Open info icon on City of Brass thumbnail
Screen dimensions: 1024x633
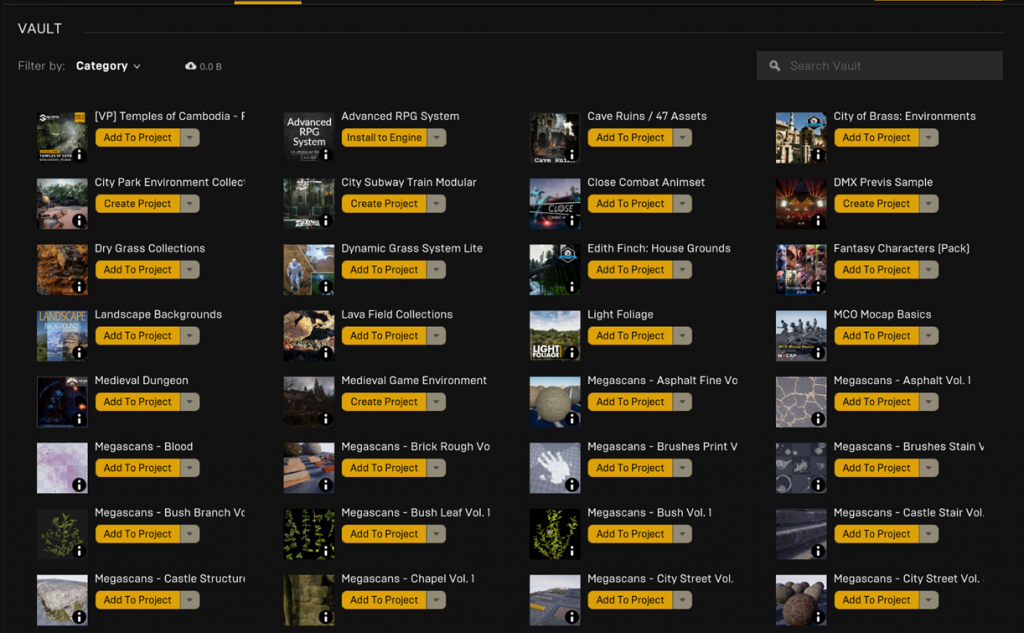click(818, 155)
